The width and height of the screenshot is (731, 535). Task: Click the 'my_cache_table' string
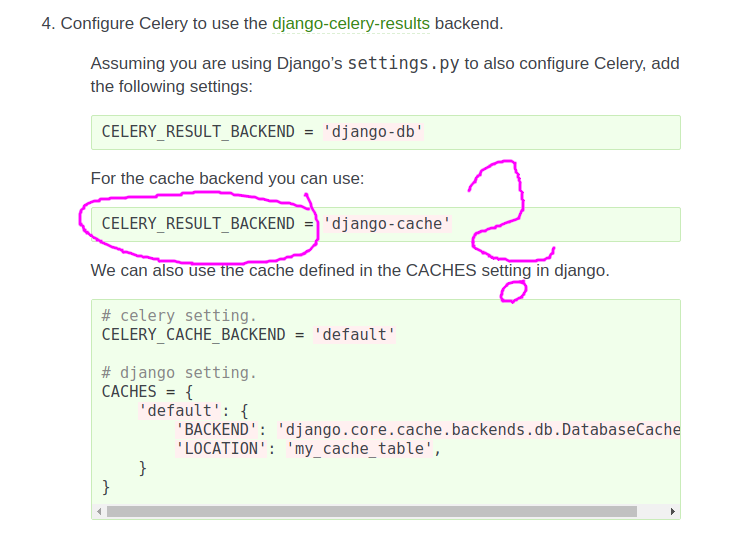pyautogui.click(x=359, y=449)
